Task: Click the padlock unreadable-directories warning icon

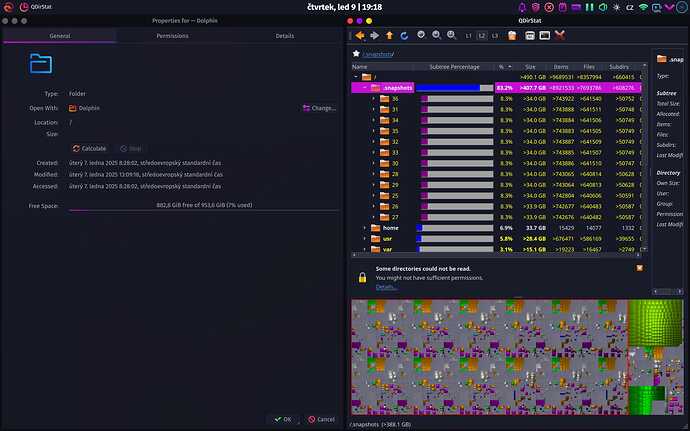Action: click(362, 277)
